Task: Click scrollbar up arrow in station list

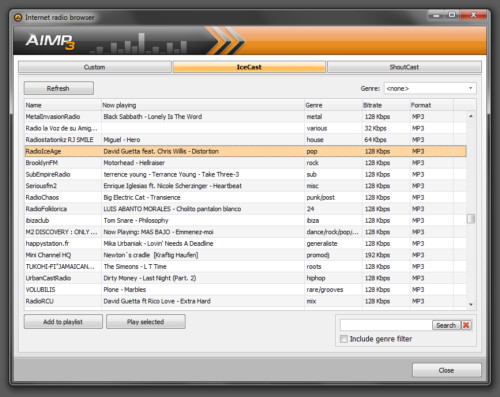Action: coord(471,116)
